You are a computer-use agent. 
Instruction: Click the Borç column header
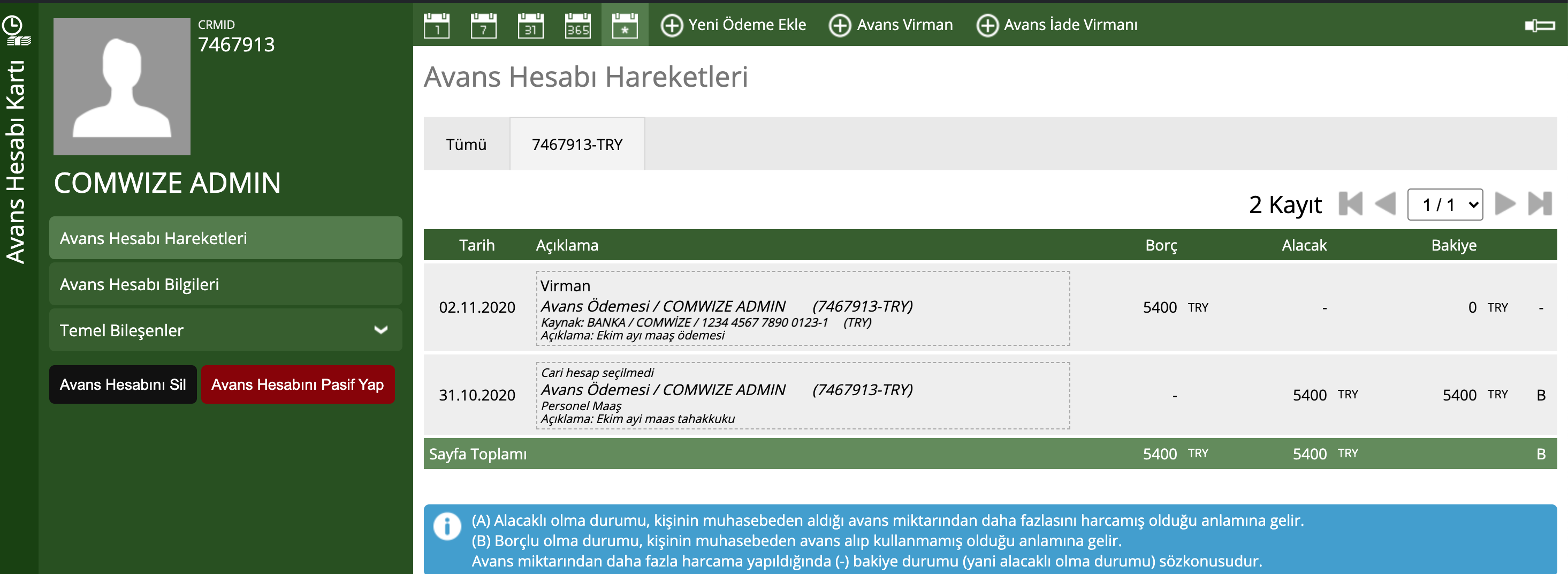click(1161, 246)
